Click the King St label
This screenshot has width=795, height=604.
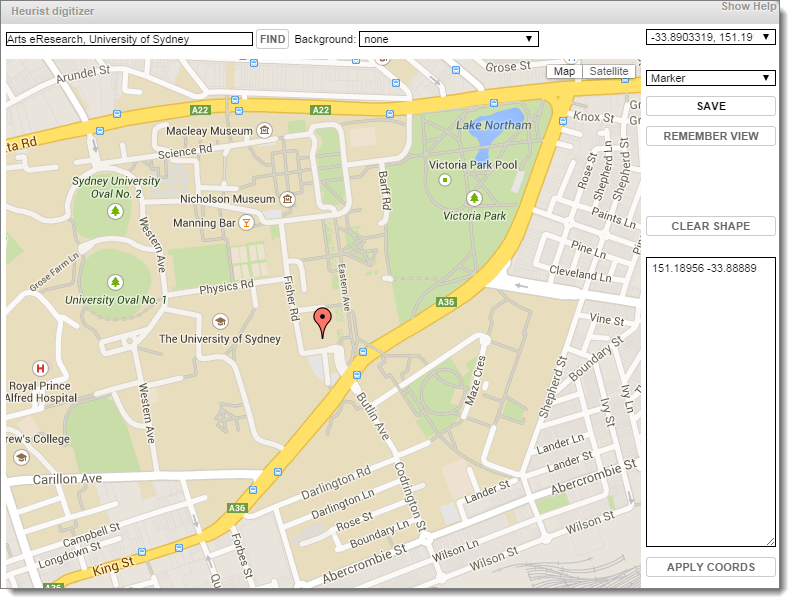(114, 565)
